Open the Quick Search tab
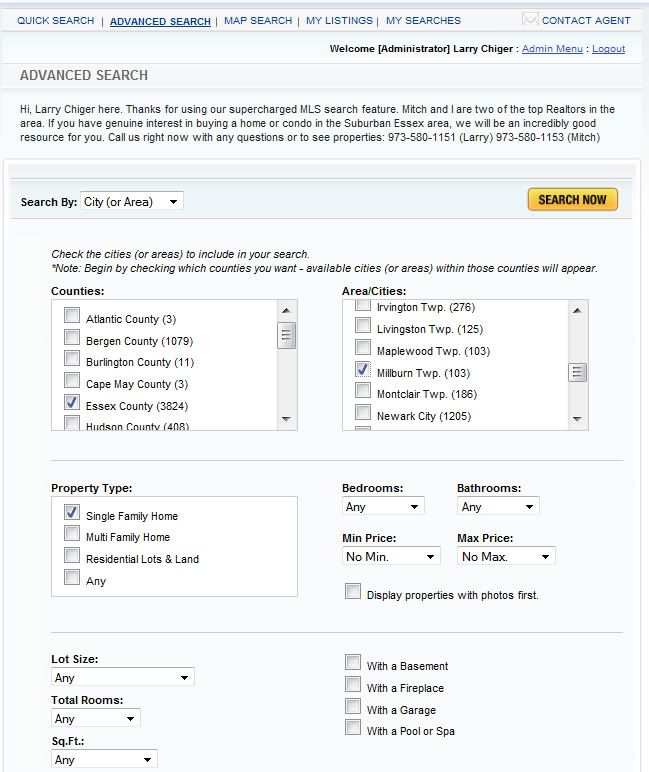Image resolution: width=649 pixels, height=772 pixels. (56, 21)
